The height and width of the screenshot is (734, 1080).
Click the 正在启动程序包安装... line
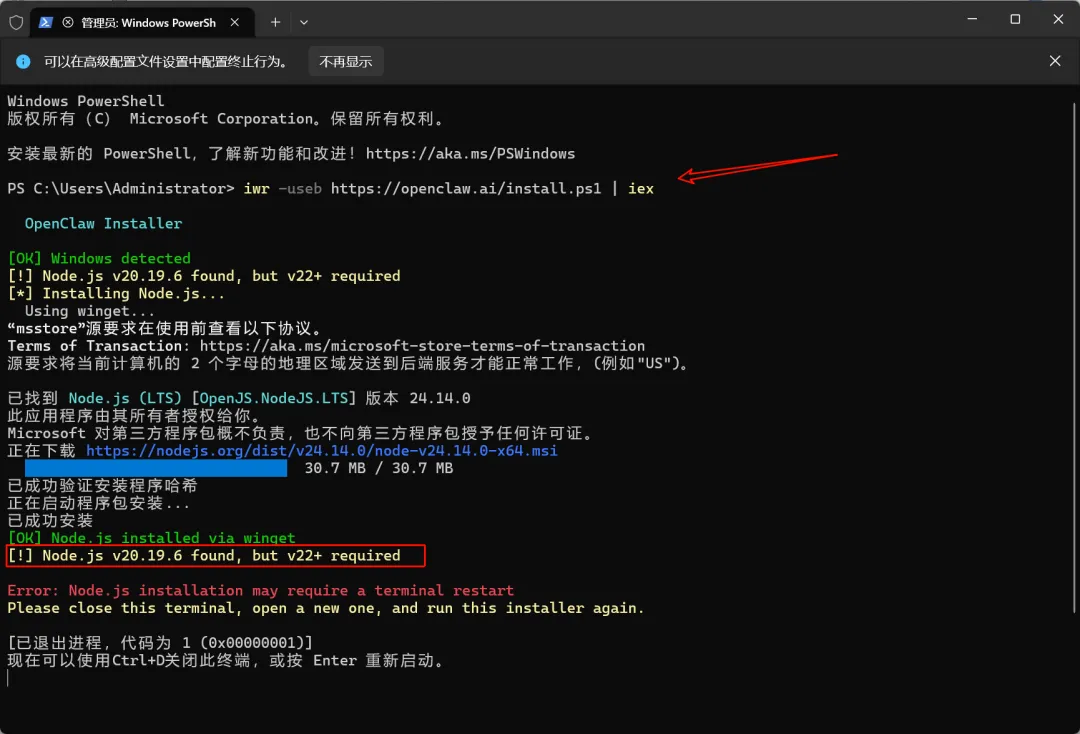tap(98, 503)
